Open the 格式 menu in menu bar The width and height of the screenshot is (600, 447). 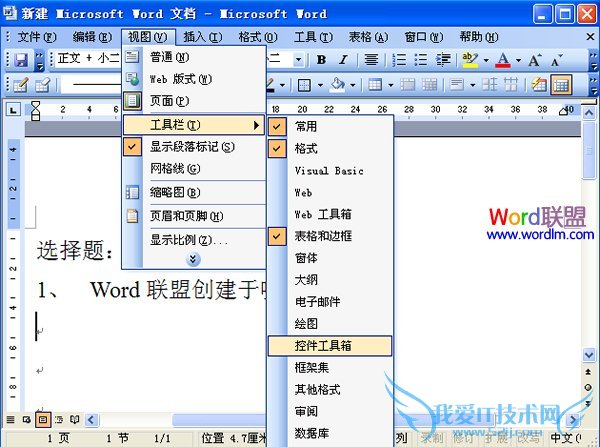258,37
